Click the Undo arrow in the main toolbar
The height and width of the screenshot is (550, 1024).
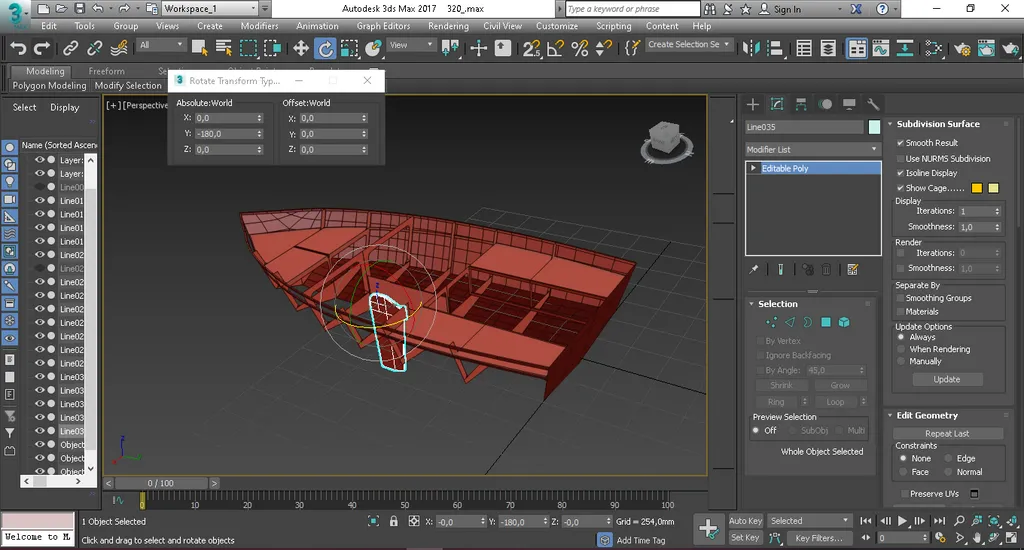click(17, 47)
